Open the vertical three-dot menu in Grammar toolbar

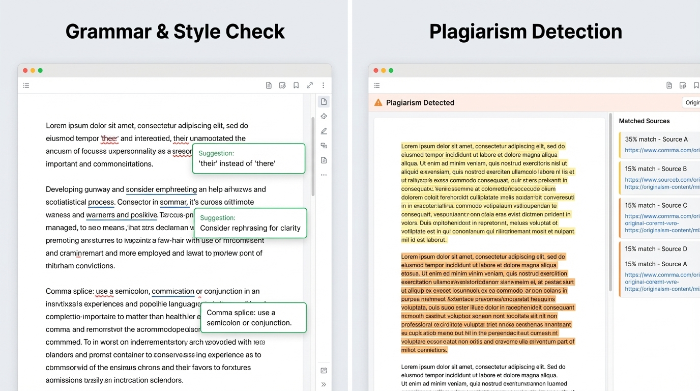click(x=323, y=85)
